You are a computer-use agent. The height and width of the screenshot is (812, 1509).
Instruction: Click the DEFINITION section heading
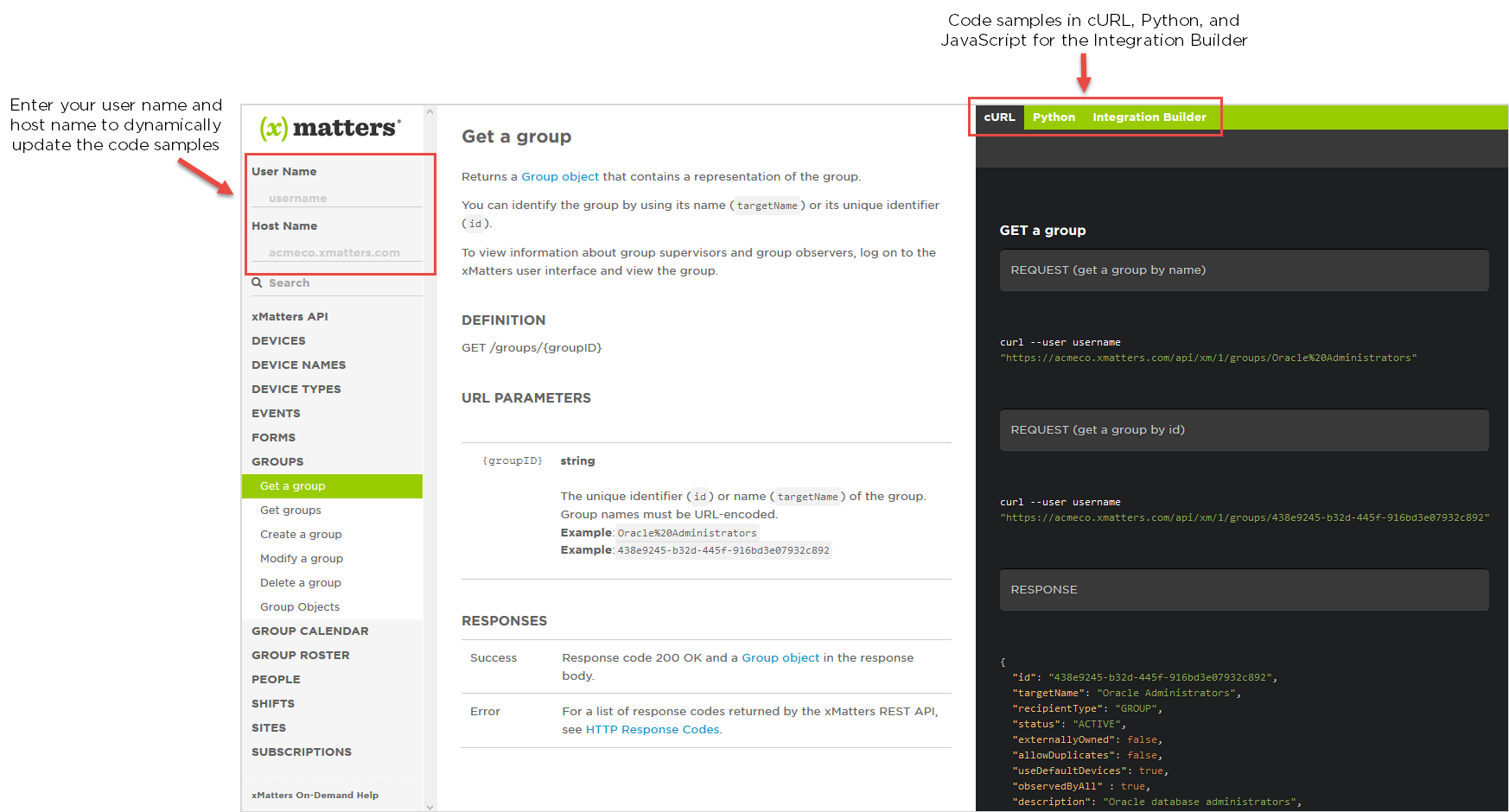tap(503, 320)
